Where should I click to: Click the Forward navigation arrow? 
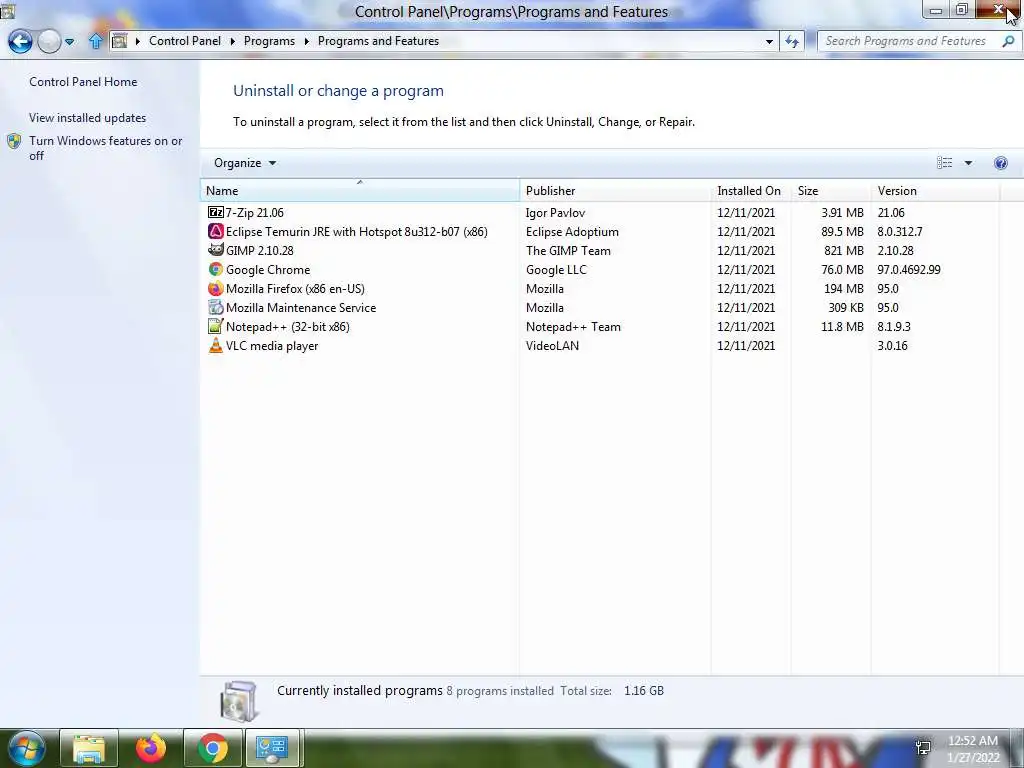coord(49,41)
